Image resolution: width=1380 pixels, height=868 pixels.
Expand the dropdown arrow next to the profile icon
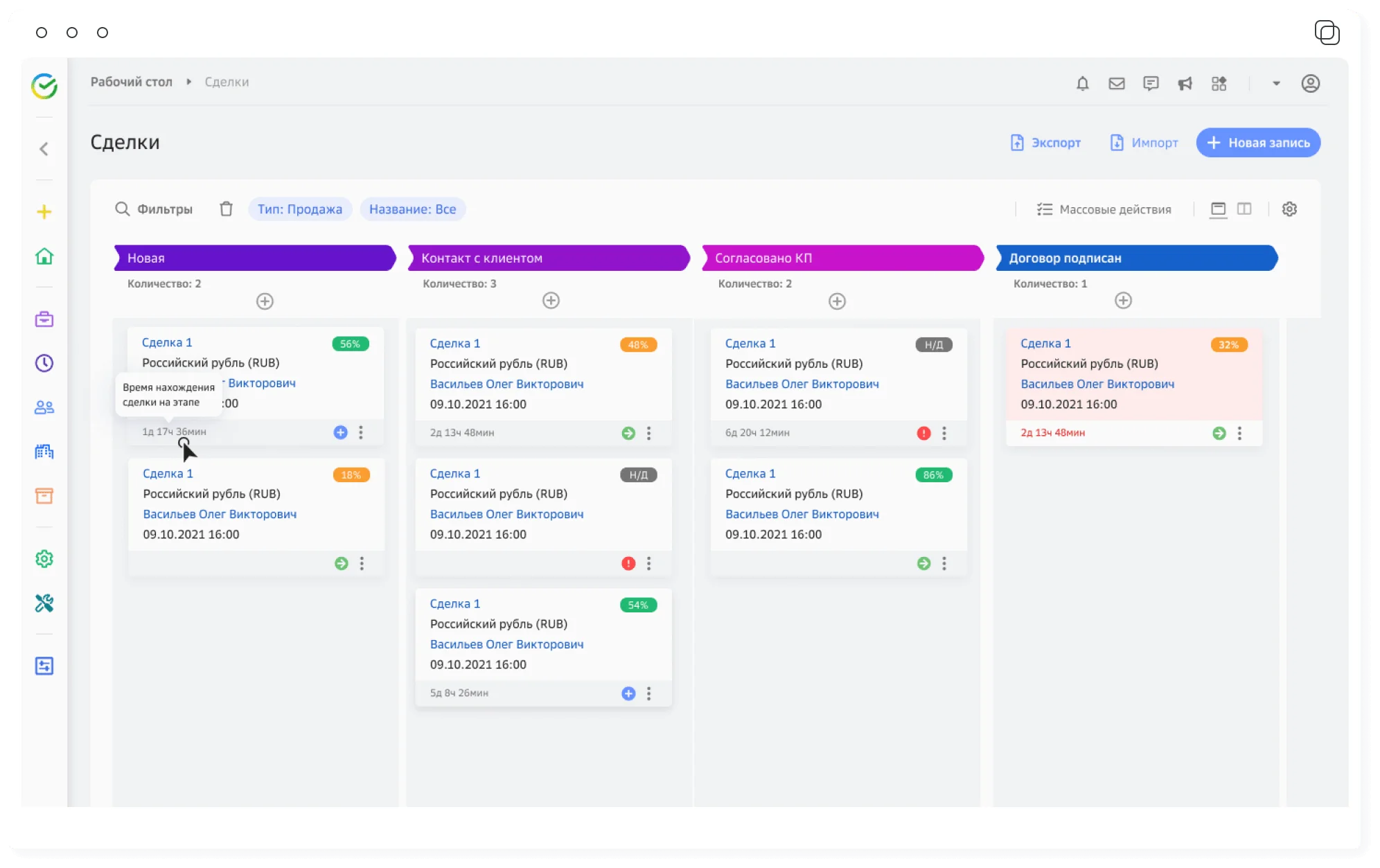click(1275, 84)
